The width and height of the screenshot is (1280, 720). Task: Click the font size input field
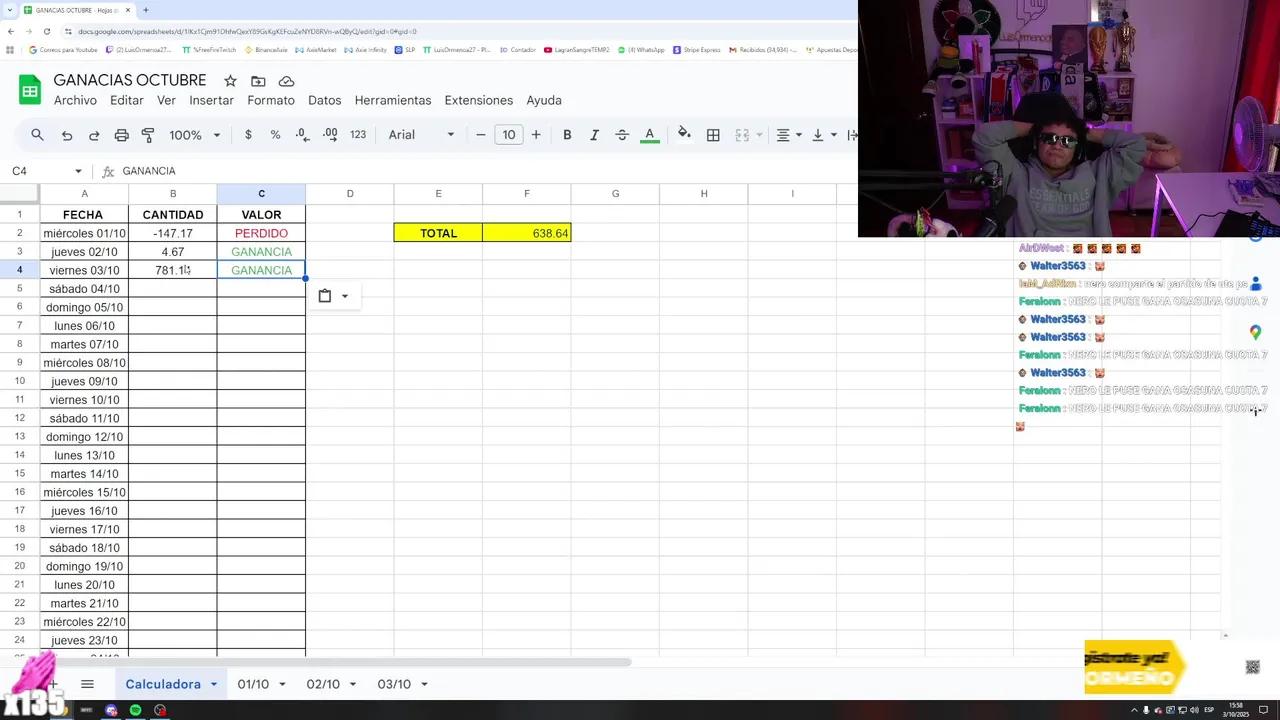[x=509, y=135]
